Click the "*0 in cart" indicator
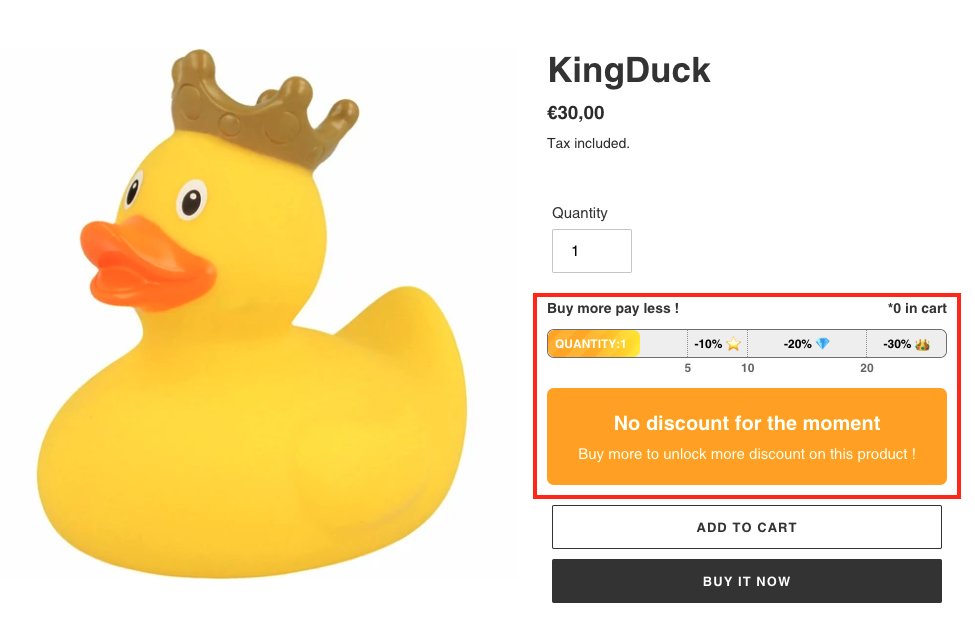 916,309
